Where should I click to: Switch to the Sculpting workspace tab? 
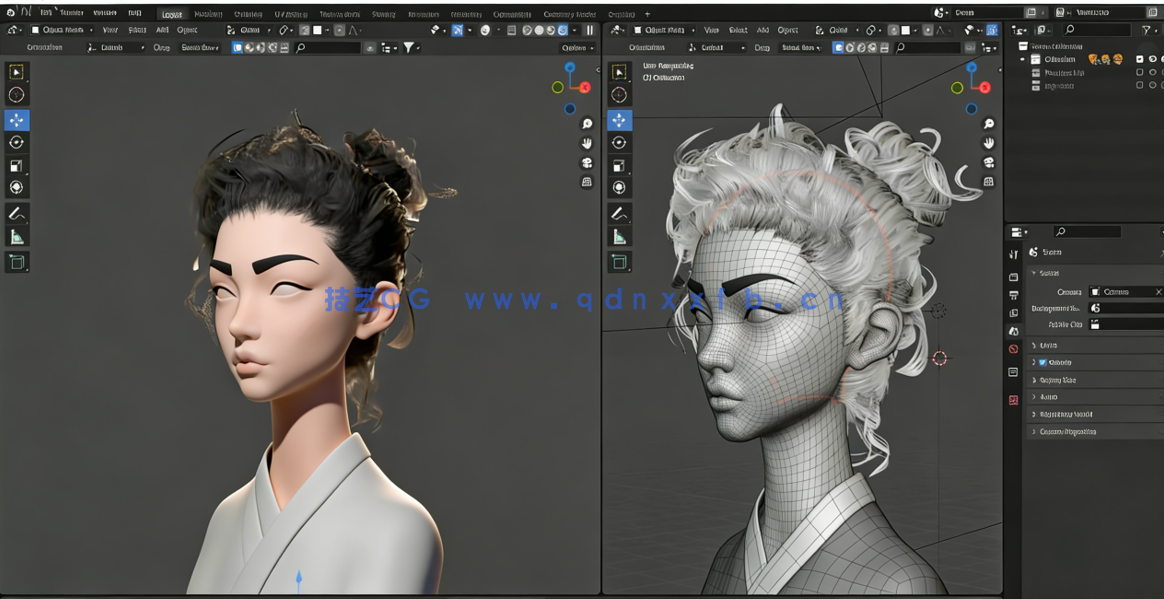click(250, 13)
